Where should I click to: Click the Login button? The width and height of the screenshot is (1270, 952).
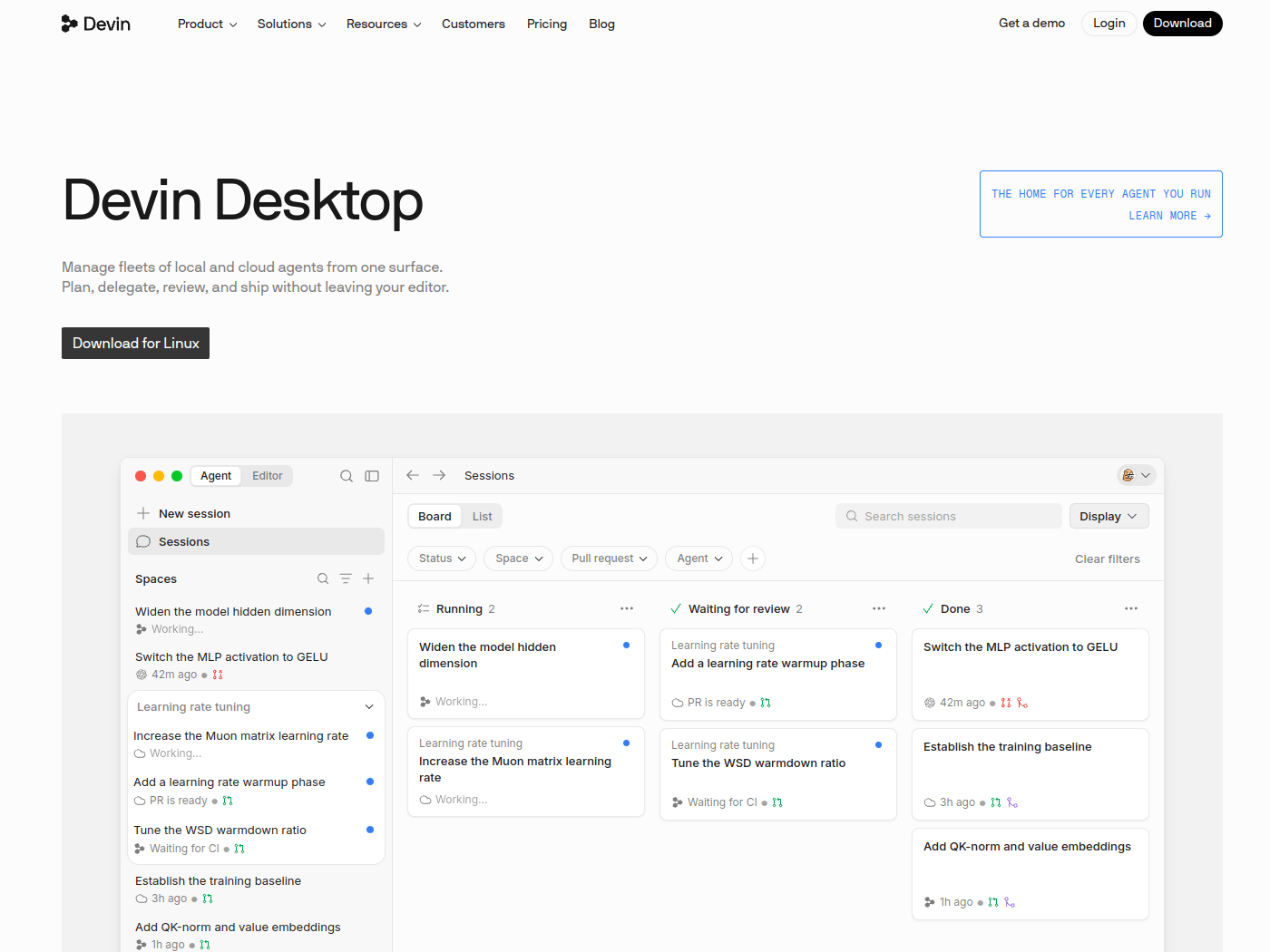1109,24
